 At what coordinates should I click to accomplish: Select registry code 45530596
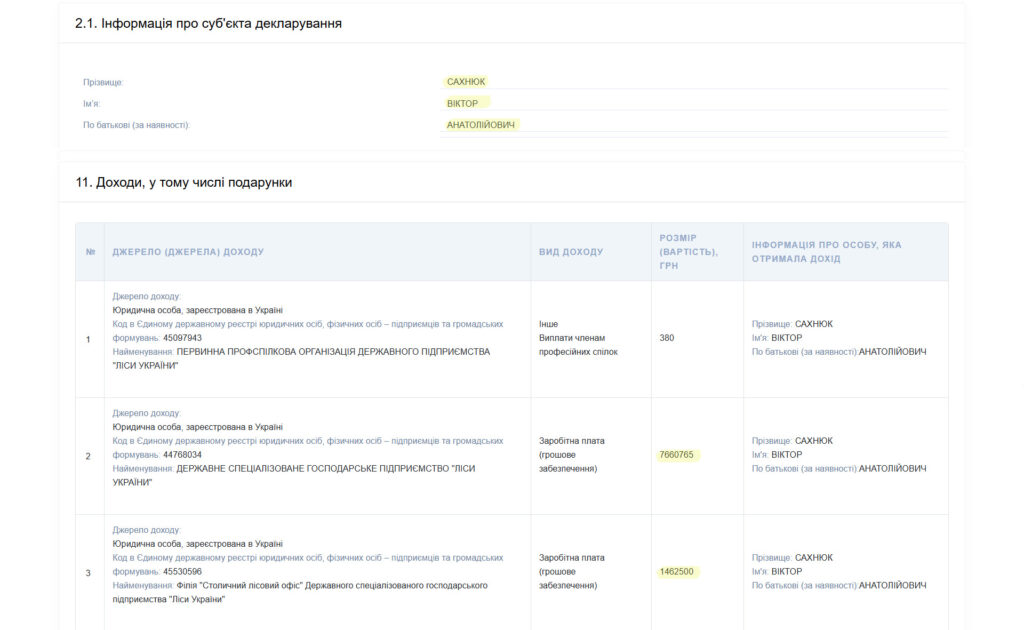click(x=182, y=572)
